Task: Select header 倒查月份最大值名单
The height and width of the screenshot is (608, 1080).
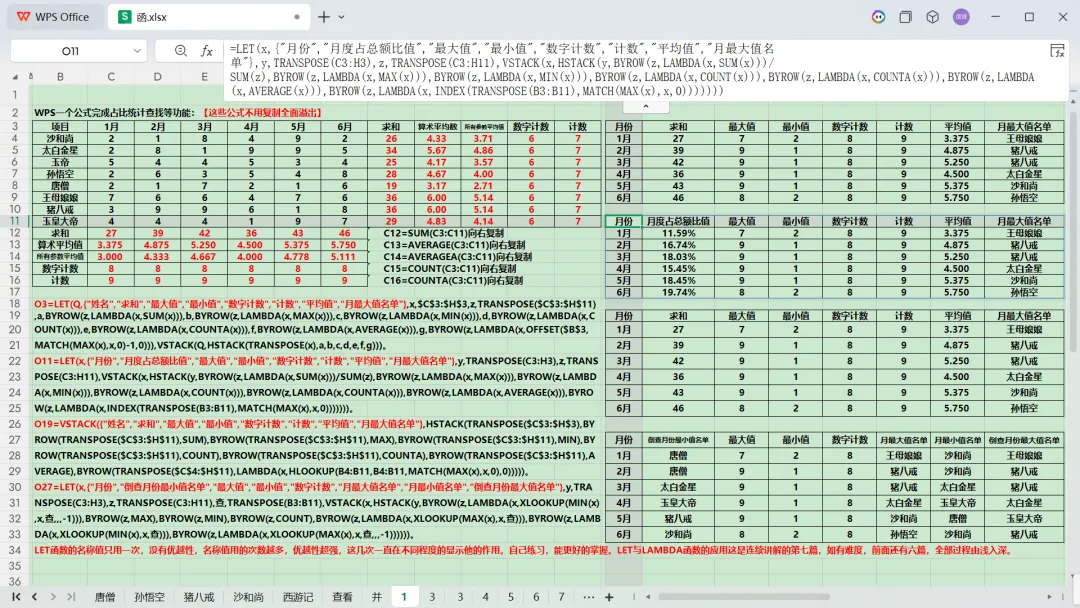Action: (x=1024, y=439)
